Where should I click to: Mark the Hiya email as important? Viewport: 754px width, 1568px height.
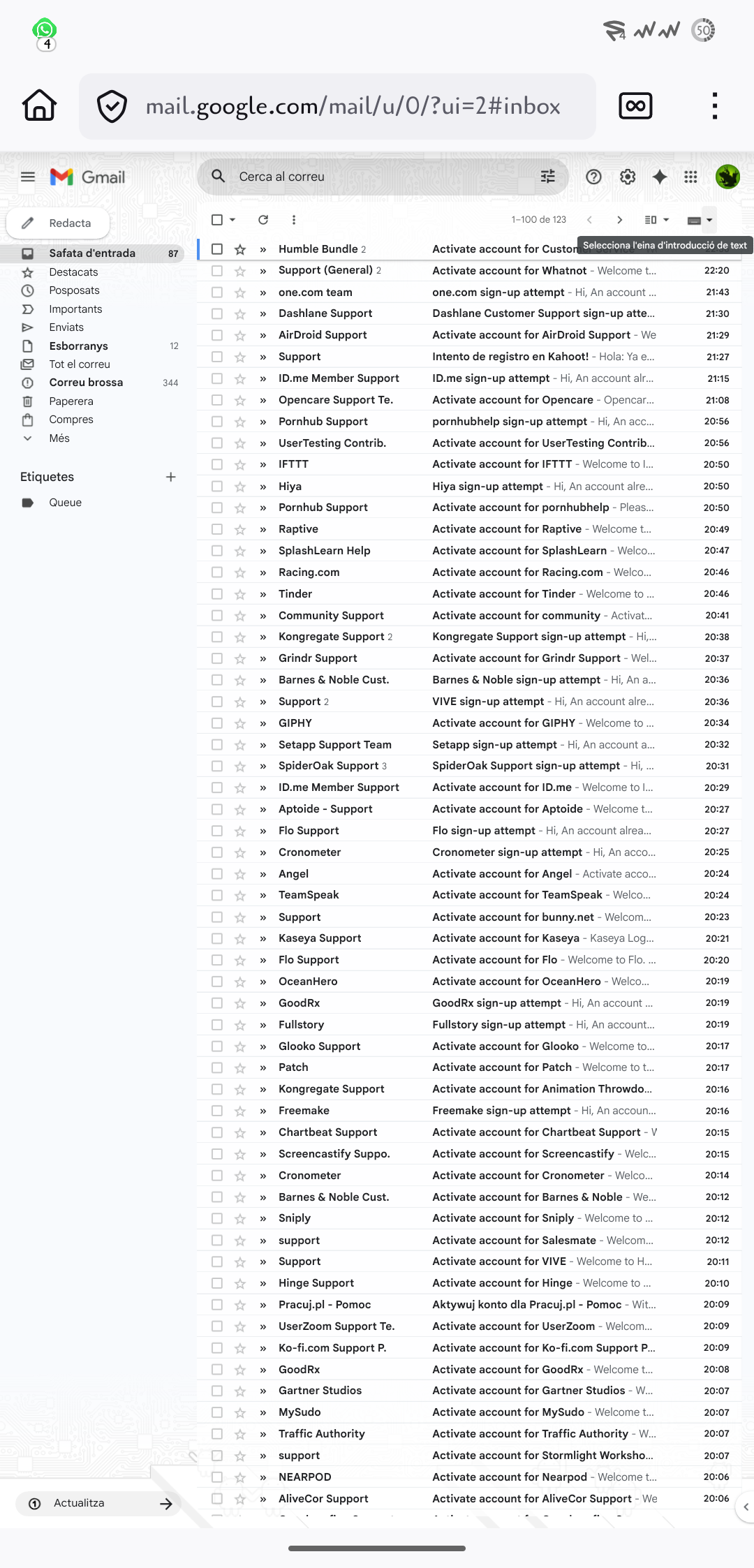(263, 487)
